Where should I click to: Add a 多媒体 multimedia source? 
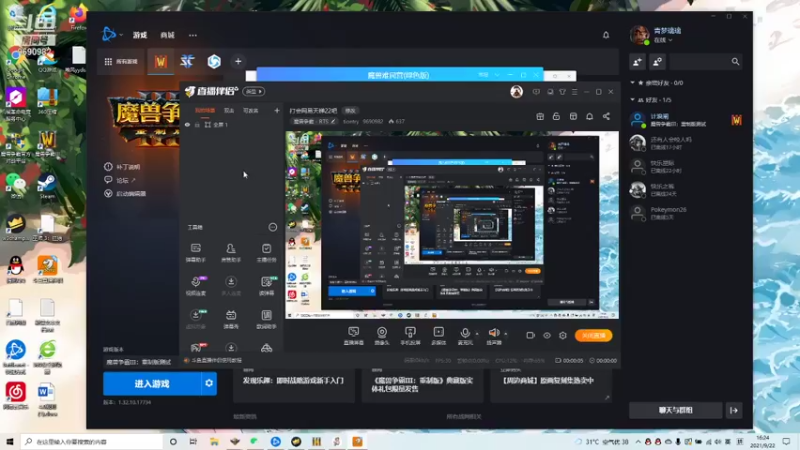point(439,336)
